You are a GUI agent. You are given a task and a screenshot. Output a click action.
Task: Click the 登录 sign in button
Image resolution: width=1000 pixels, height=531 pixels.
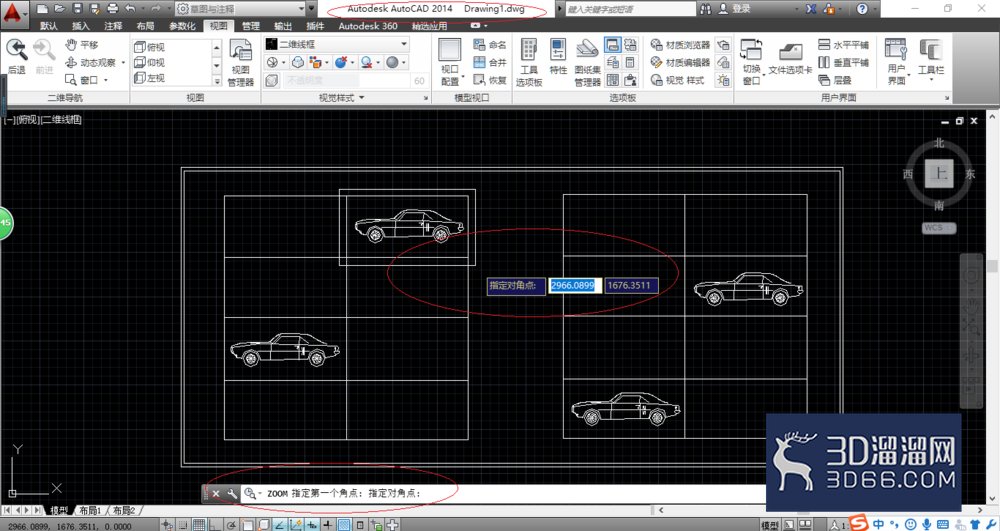point(734,9)
